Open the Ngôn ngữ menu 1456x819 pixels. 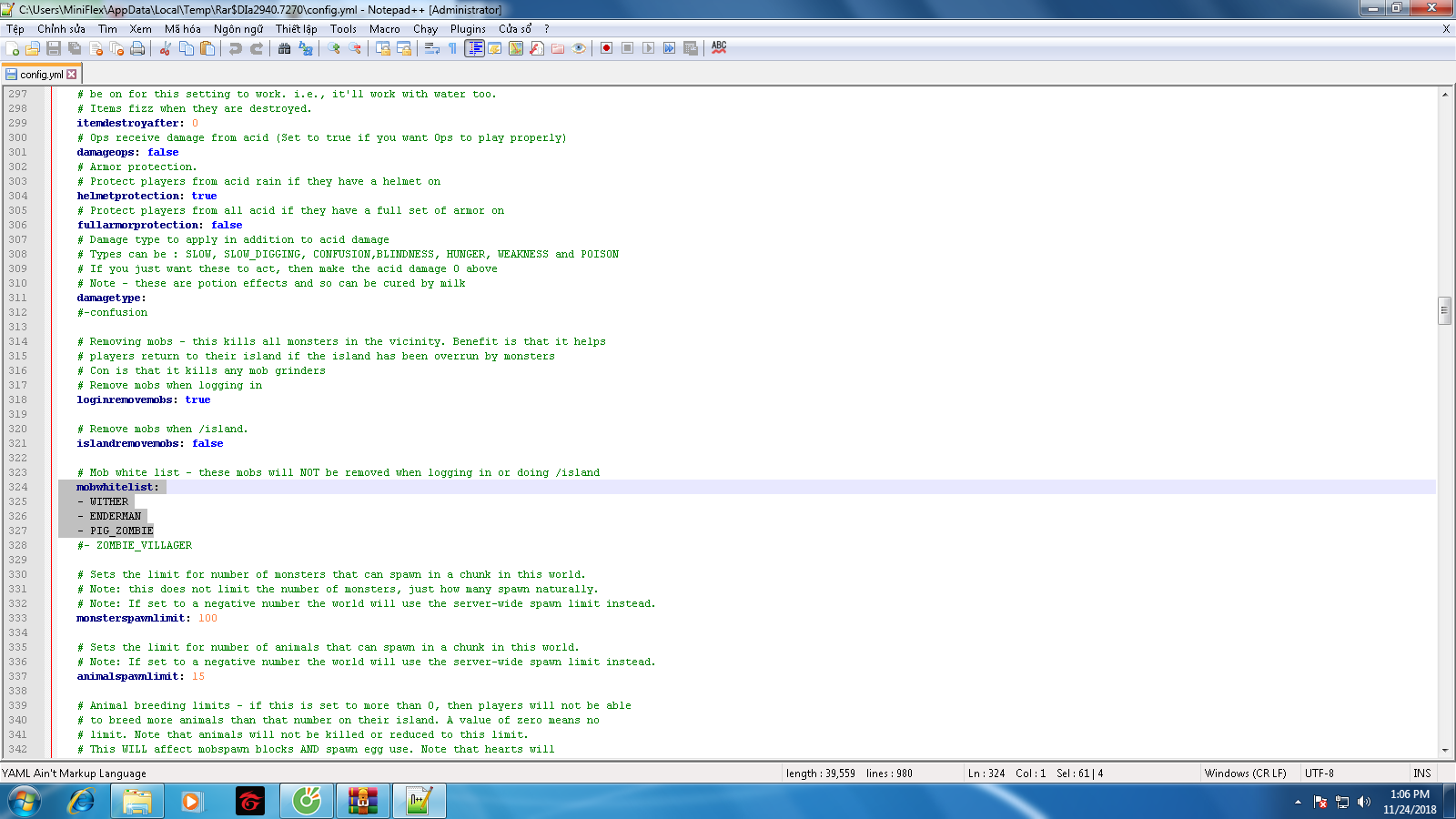tap(238, 29)
